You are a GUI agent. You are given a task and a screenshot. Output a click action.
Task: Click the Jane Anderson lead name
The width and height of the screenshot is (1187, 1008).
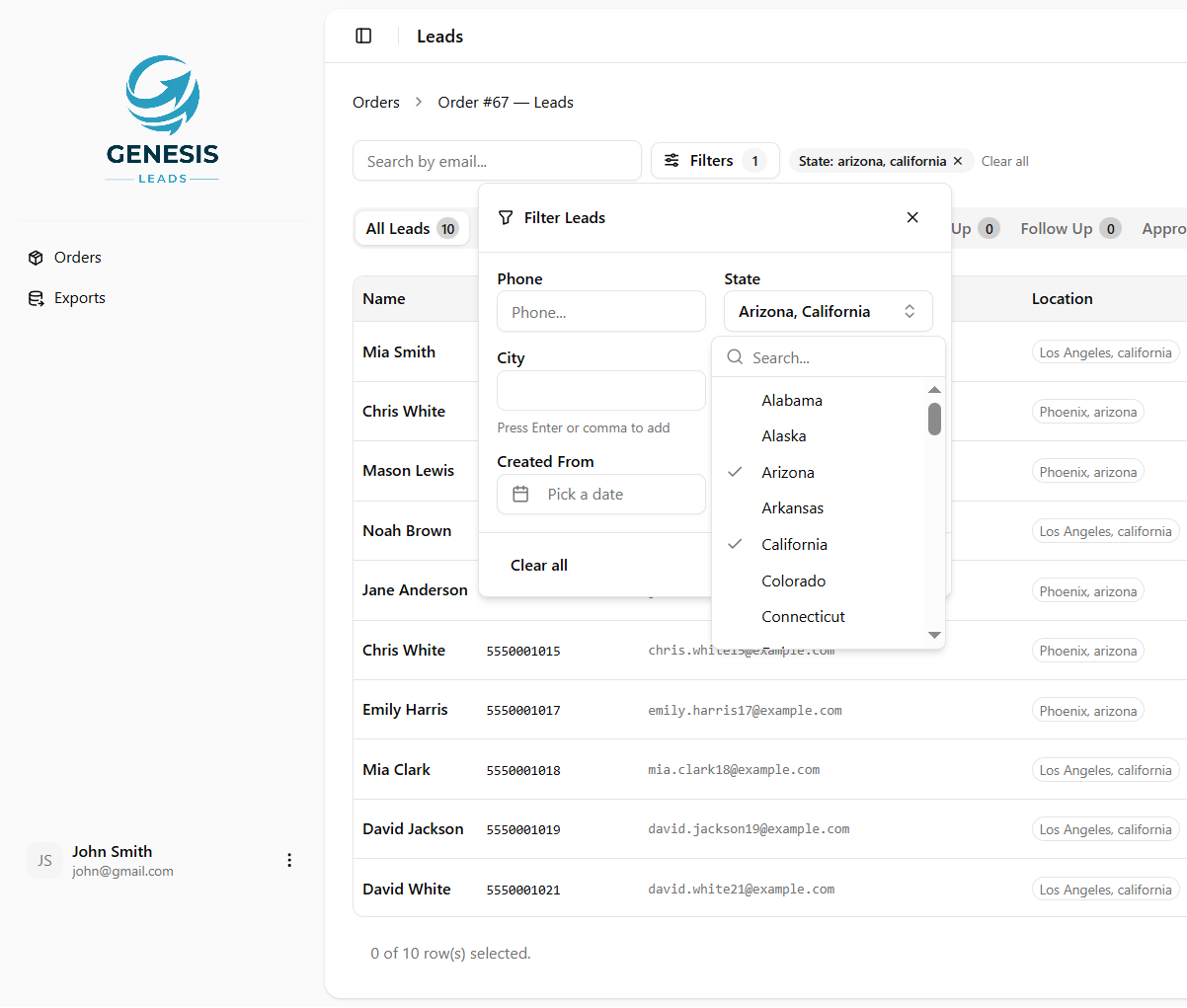point(415,590)
